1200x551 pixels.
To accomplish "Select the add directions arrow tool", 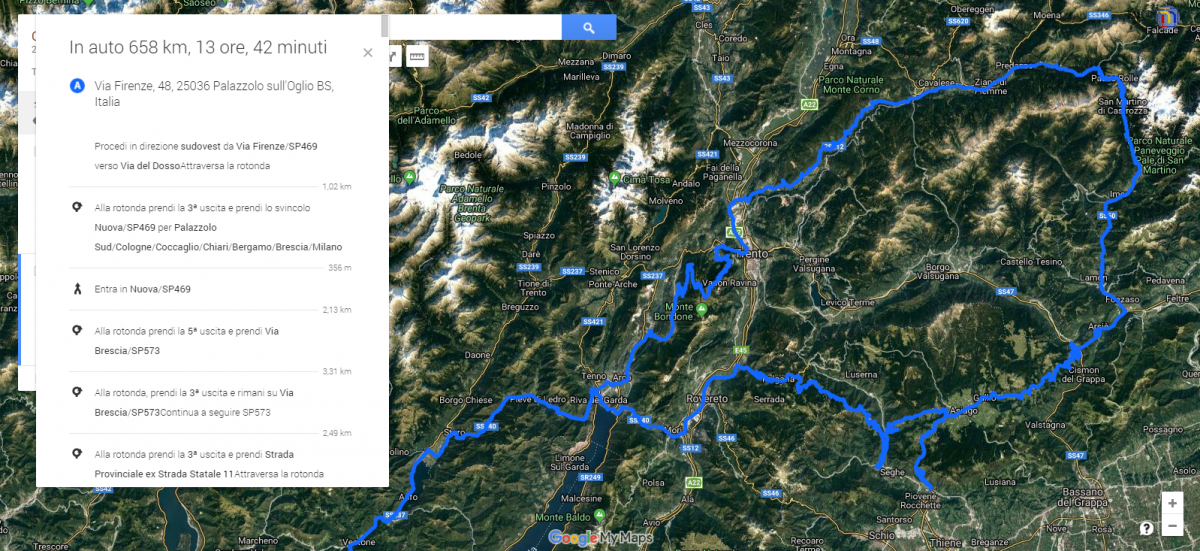I will click(395, 57).
